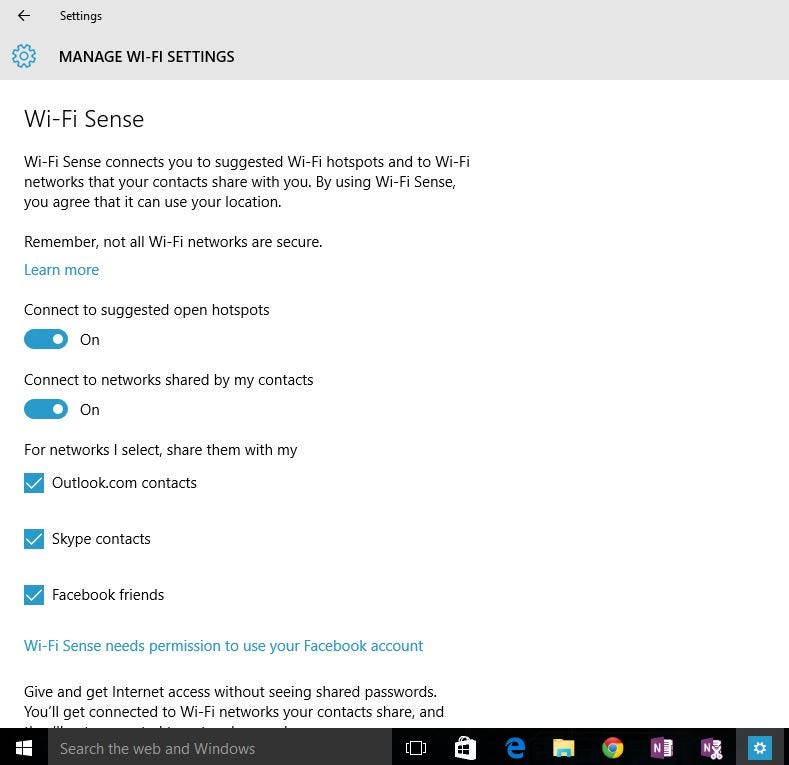Open the Windows Start menu
The height and width of the screenshot is (765, 789).
coord(24,748)
